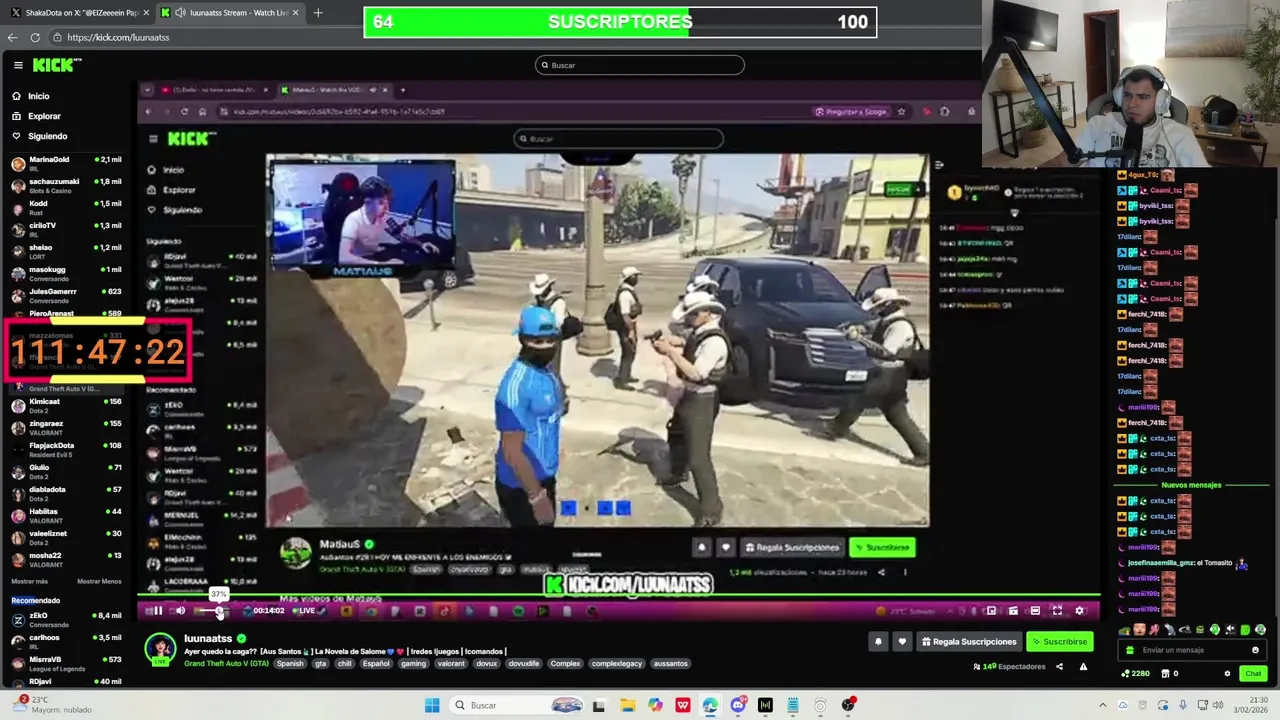Open the Kick sidebar hamburger menu
This screenshot has width=1280, height=720.
(18, 65)
